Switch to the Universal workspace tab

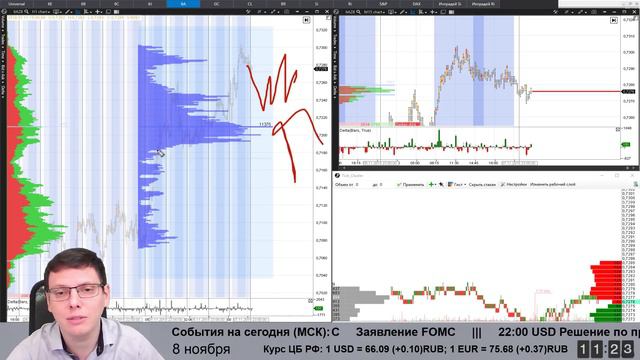17,4
